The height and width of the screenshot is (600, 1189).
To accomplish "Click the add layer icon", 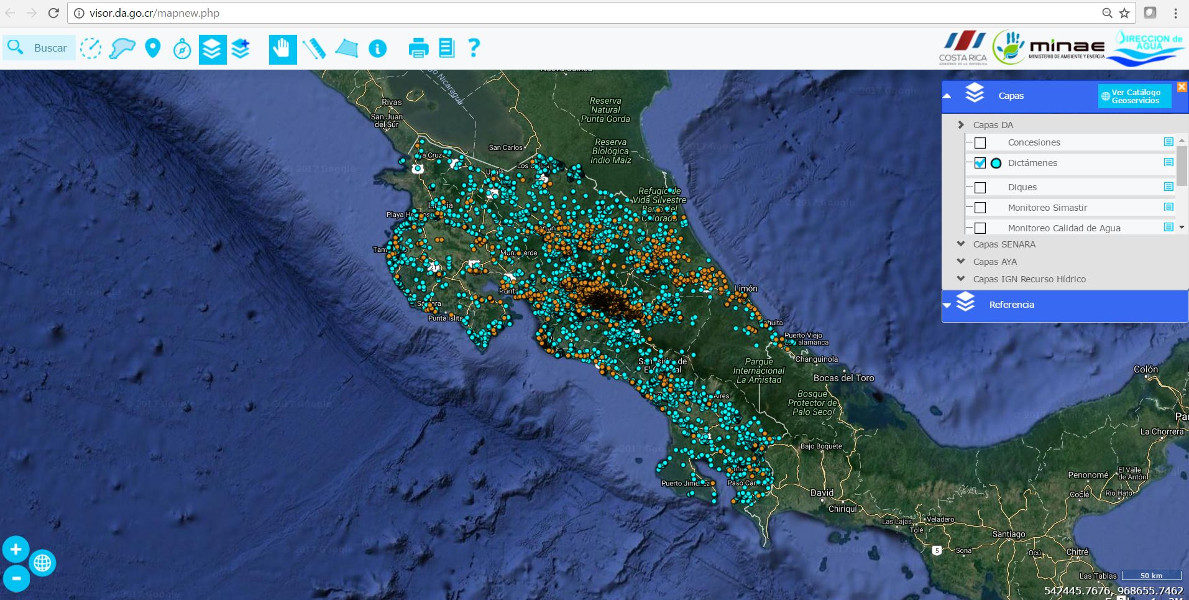I will [x=241, y=48].
